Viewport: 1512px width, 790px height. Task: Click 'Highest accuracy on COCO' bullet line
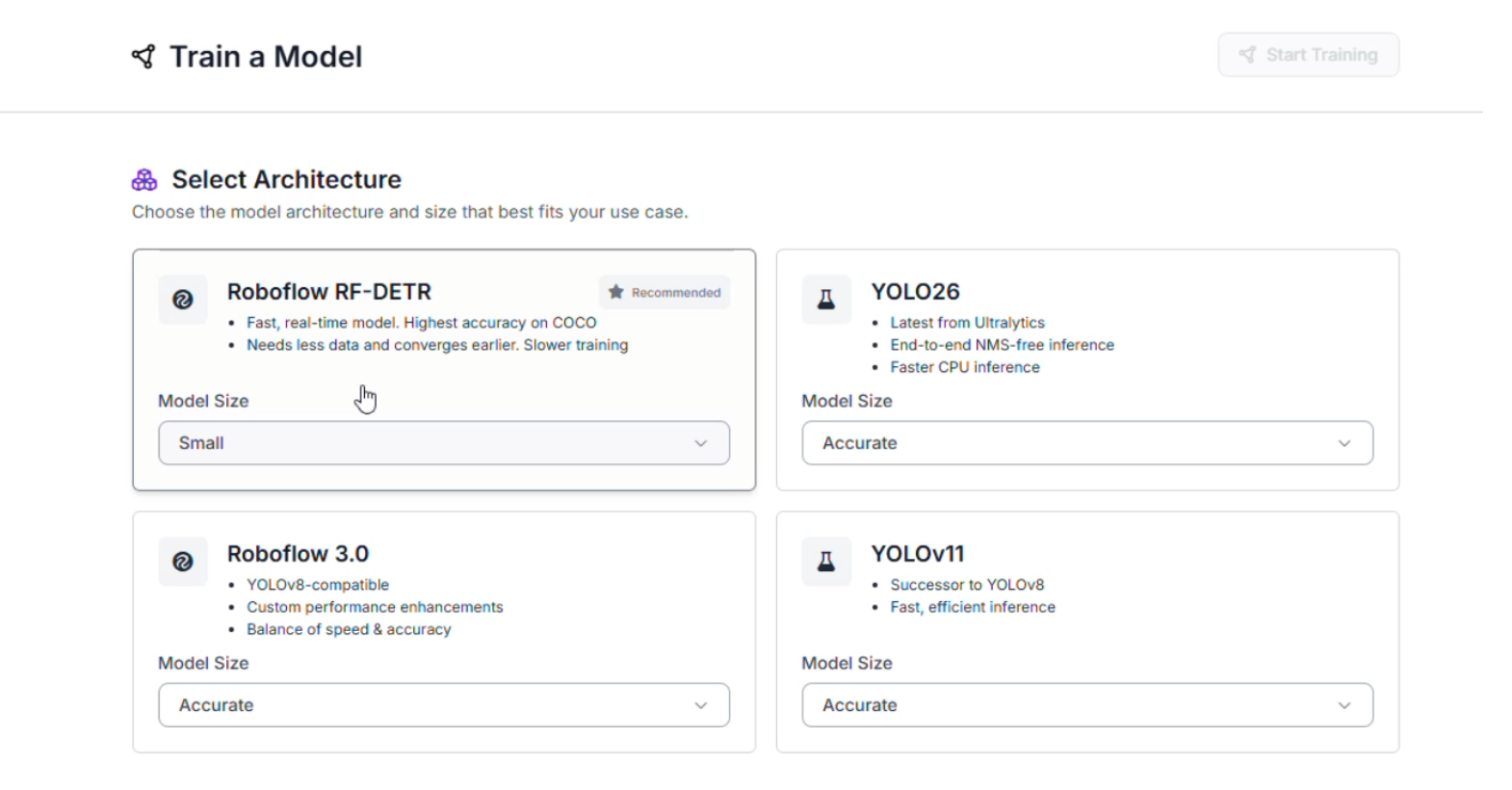click(x=422, y=323)
